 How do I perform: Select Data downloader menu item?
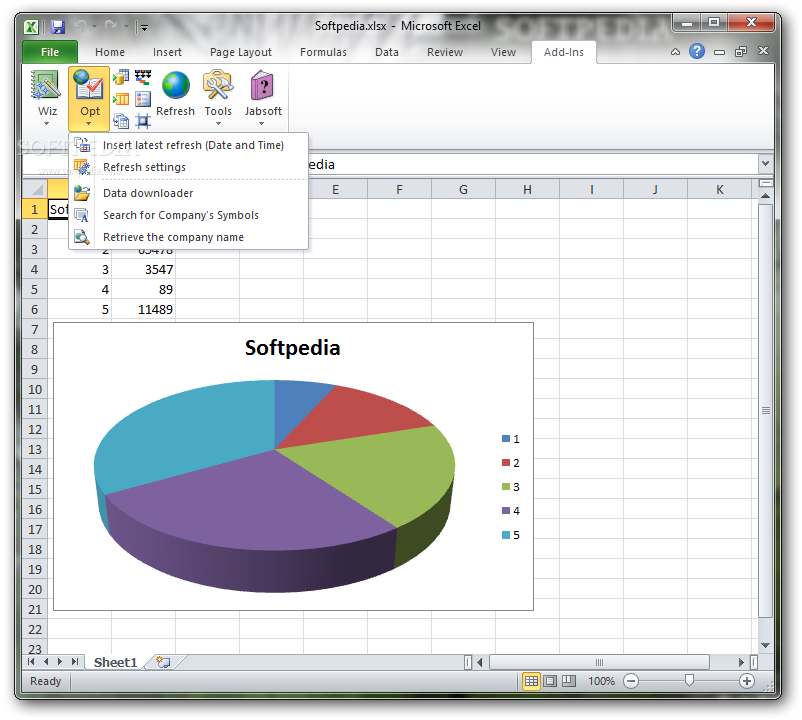pos(148,193)
